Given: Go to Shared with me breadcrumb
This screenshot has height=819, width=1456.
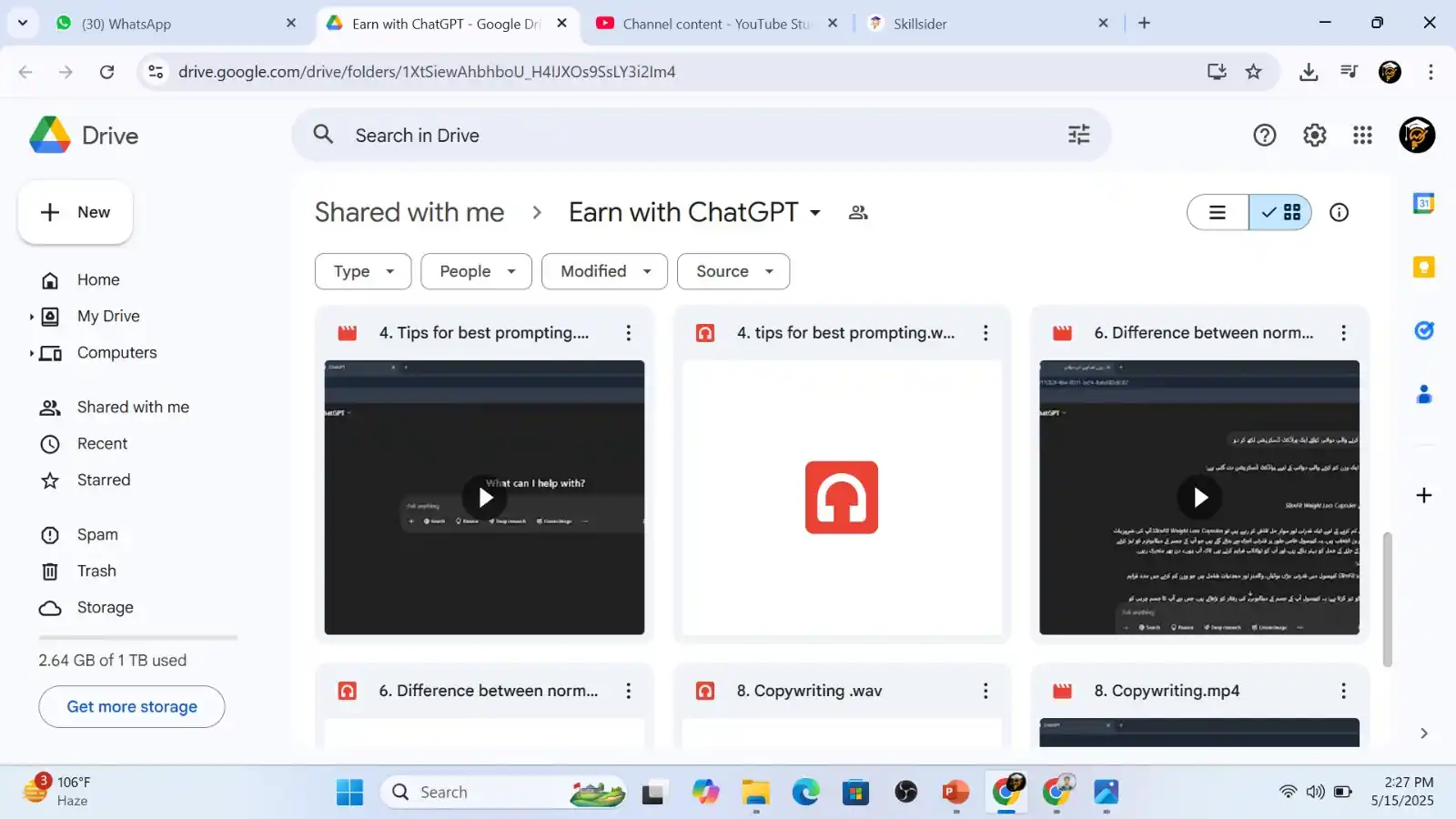Looking at the screenshot, I should click(x=409, y=212).
